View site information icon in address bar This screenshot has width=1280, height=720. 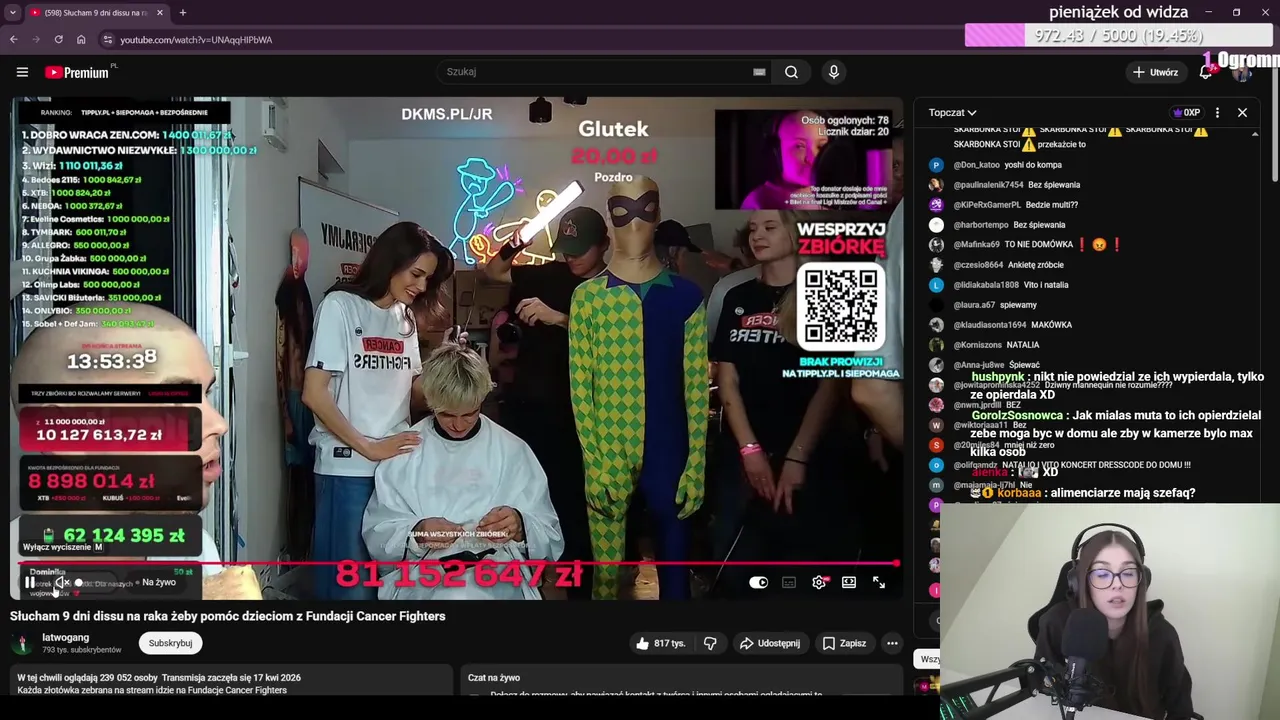pos(108,39)
